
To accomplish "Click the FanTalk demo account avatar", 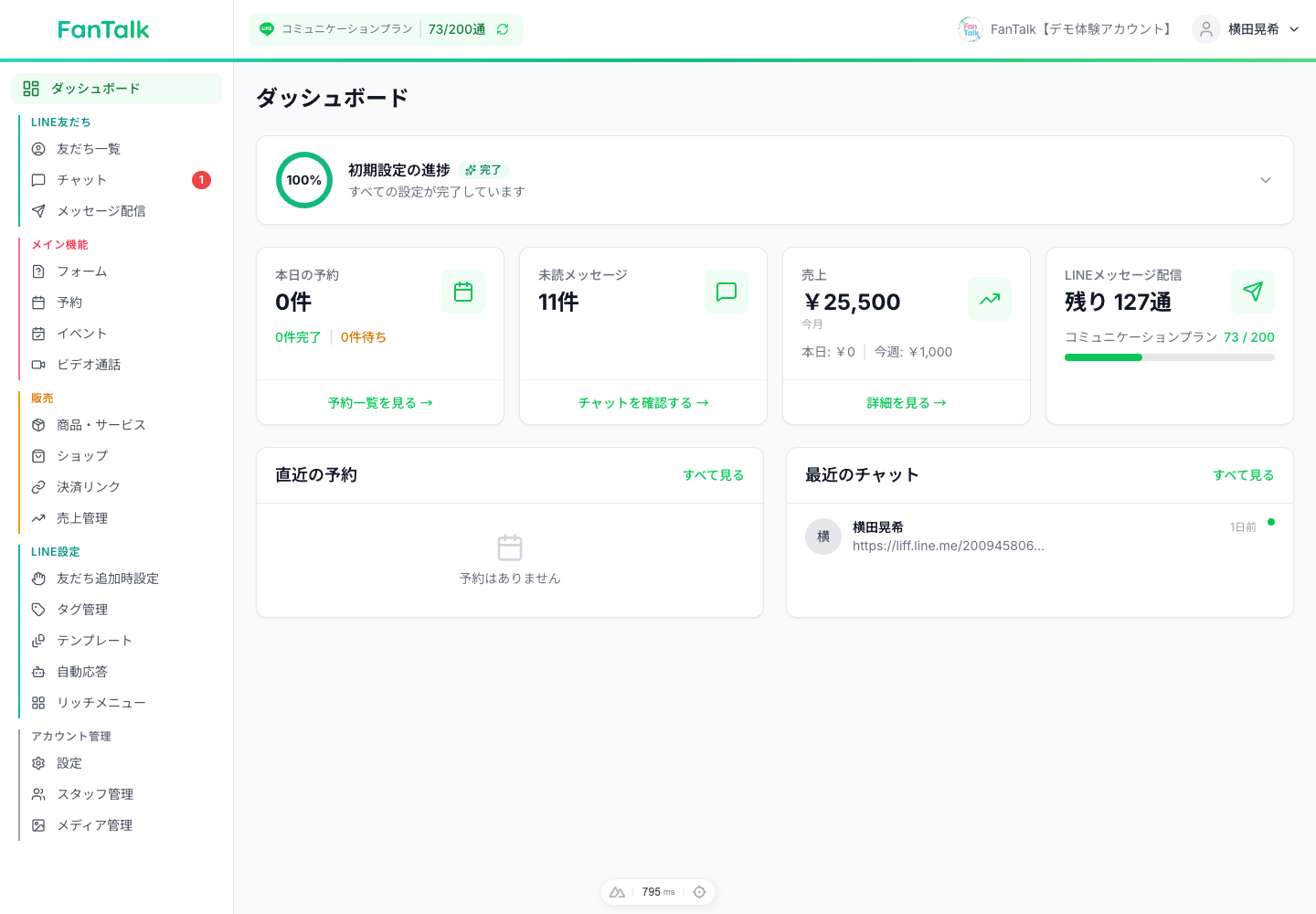I will 970,29.
